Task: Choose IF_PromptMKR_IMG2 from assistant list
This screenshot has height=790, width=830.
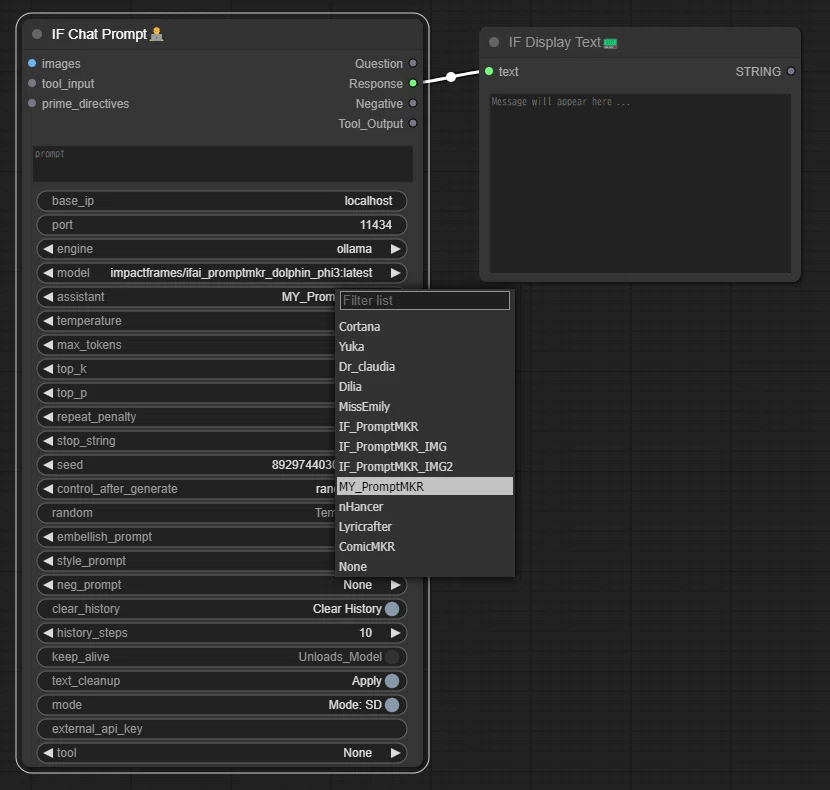Action: click(425, 466)
